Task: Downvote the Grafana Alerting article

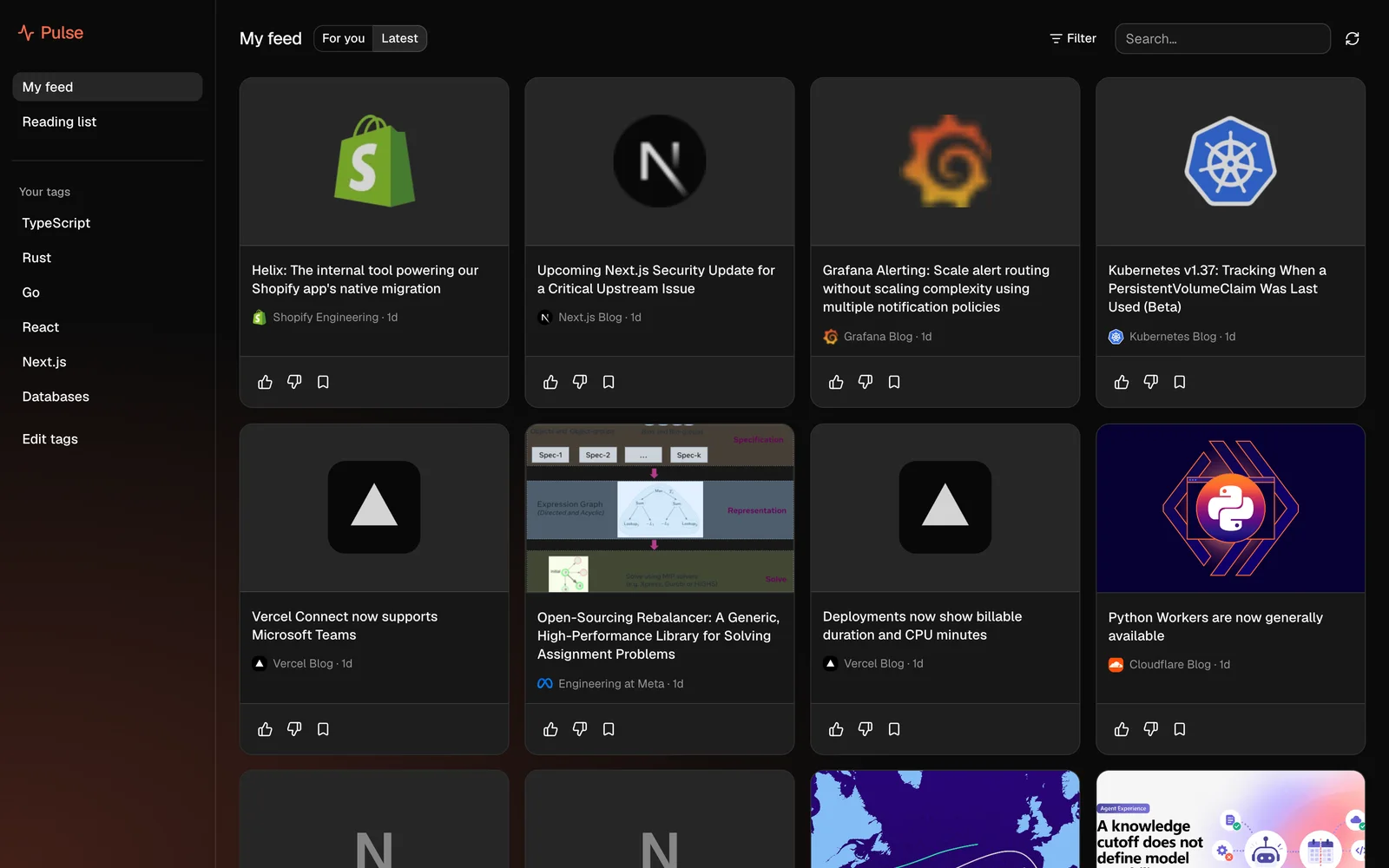Action: (x=866, y=382)
